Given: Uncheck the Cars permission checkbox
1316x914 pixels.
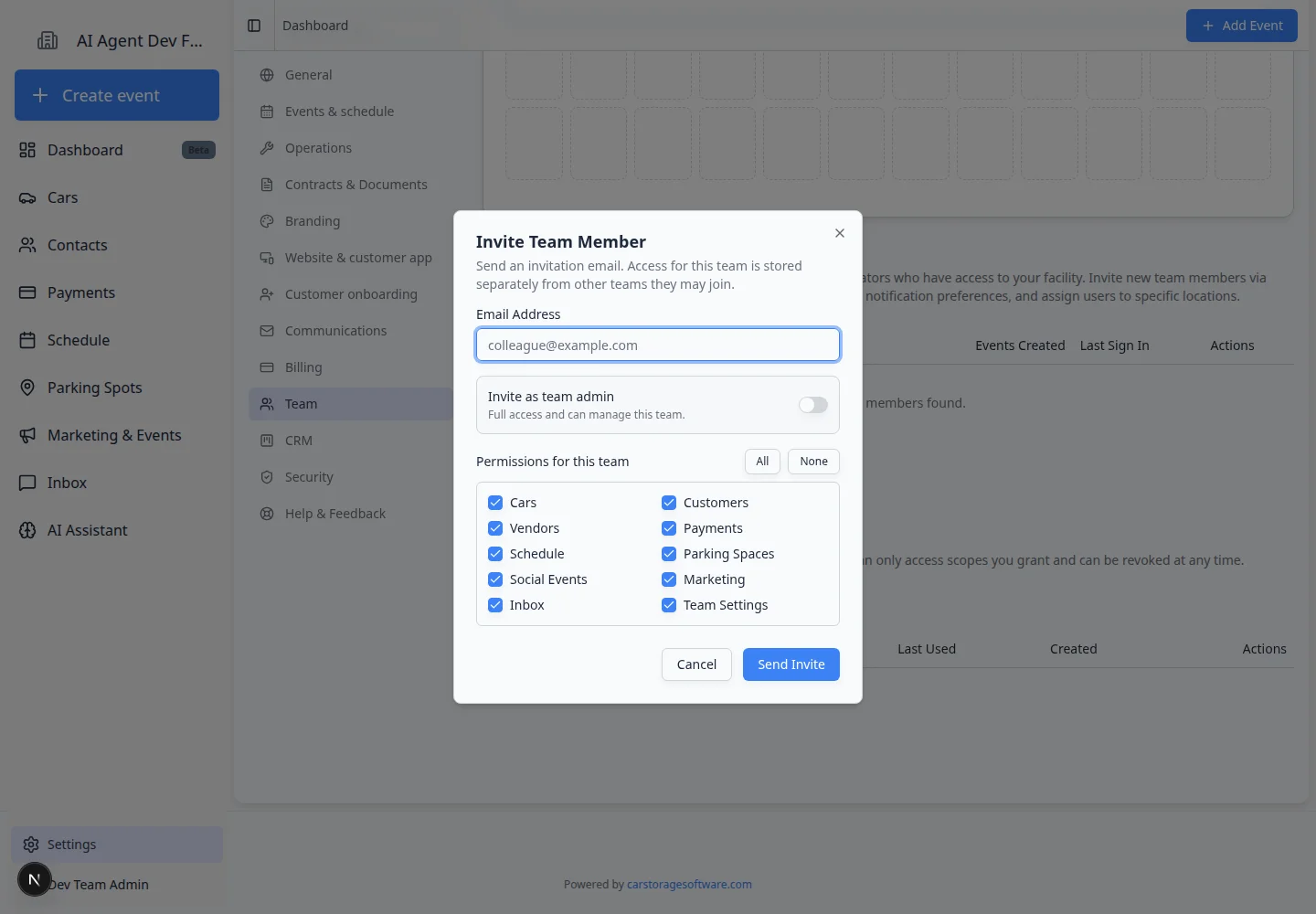Looking at the screenshot, I should click(495, 503).
